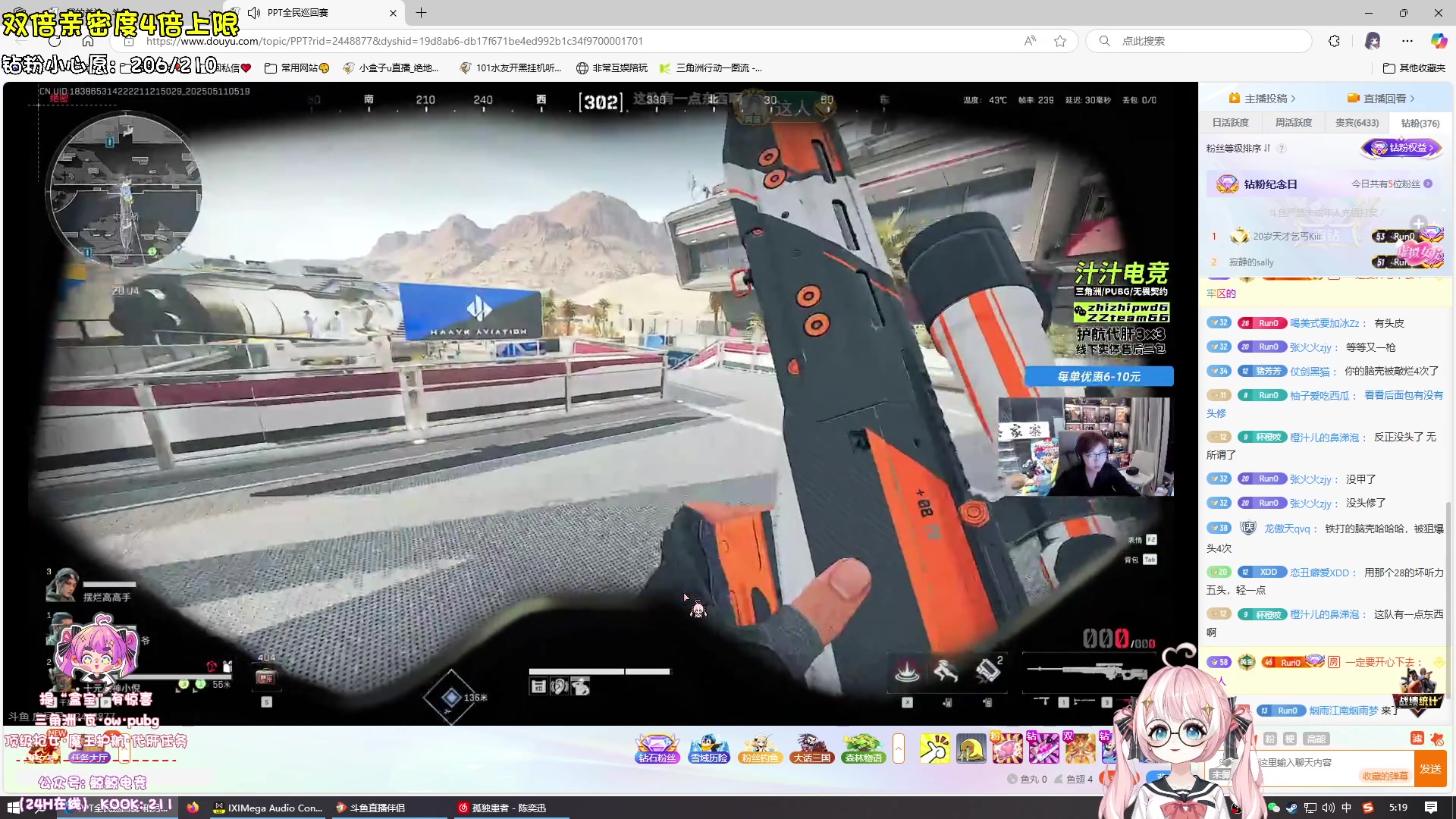Viewport: 1456px width, 819px height.
Task: Toggle the 梗 meme danmaku option
Action: pos(1290,739)
